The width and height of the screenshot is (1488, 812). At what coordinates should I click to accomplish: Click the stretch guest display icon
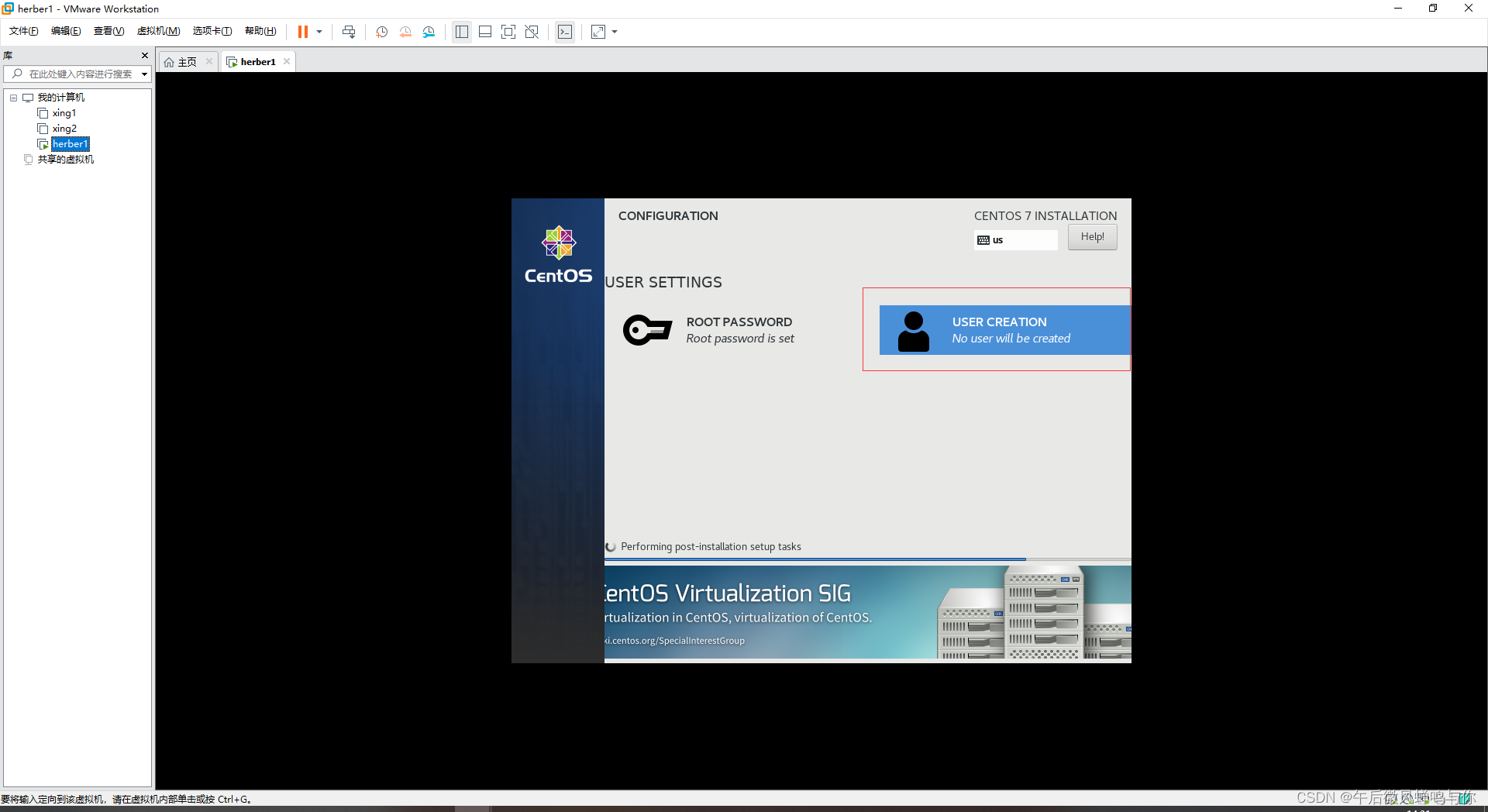598,32
